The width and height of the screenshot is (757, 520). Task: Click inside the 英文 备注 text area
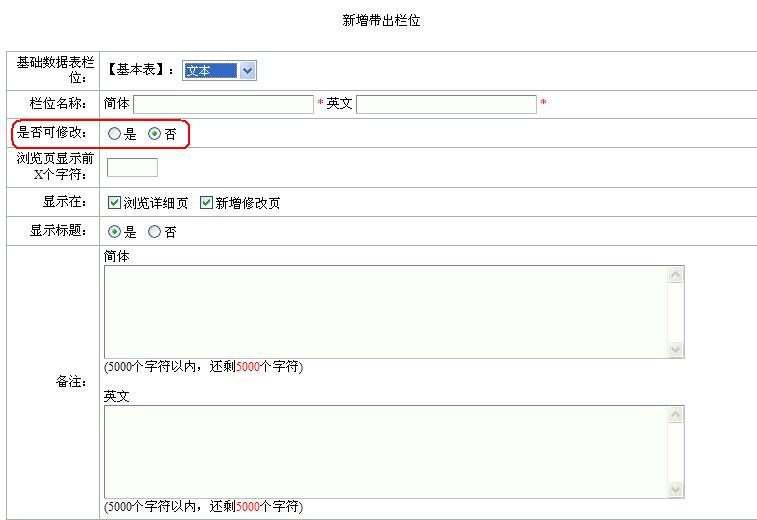[385, 451]
